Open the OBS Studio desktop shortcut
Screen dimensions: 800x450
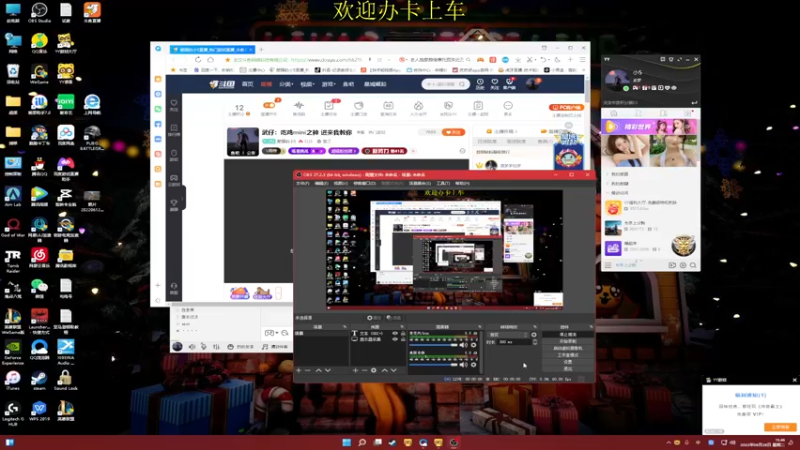click(39, 13)
